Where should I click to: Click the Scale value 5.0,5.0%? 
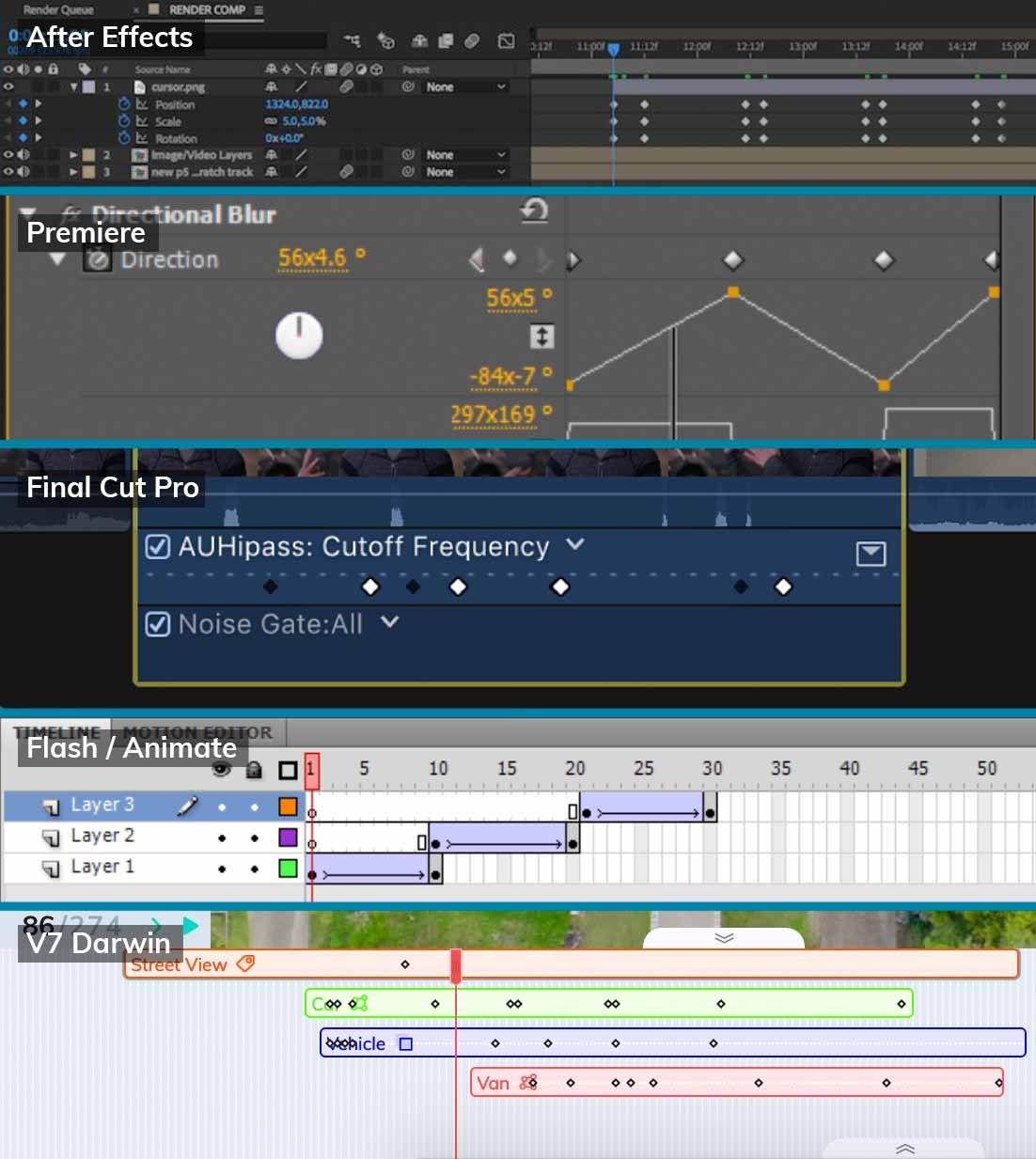(304, 121)
